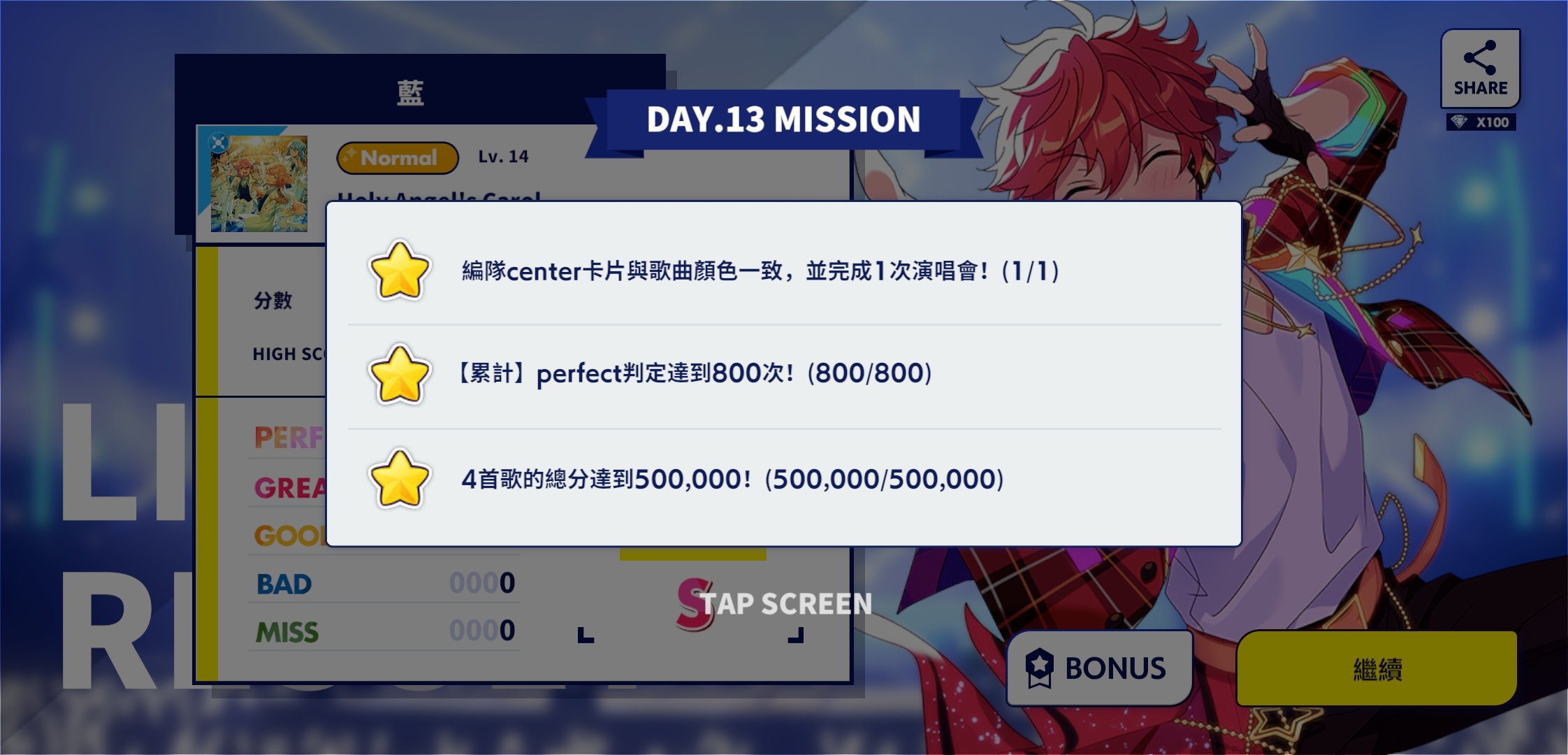The width and height of the screenshot is (1568, 755).
Task: Select the 4 songs total score mission
Action: 732,480
